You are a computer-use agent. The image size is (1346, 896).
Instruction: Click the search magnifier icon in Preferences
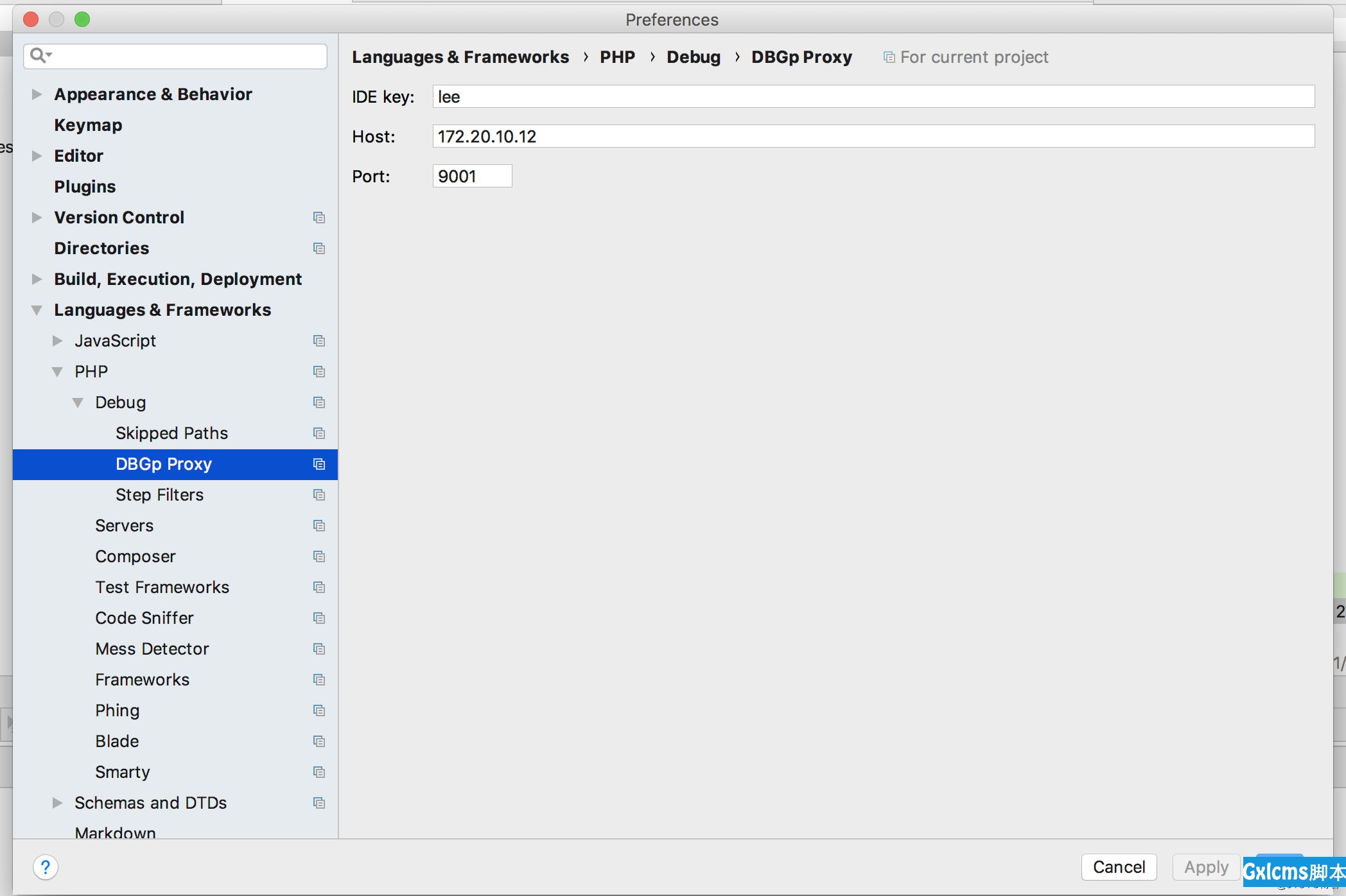point(41,56)
